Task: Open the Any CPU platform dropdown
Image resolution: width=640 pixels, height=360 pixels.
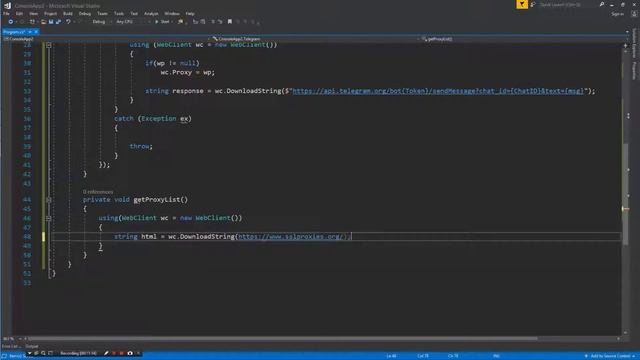Action: point(133,22)
